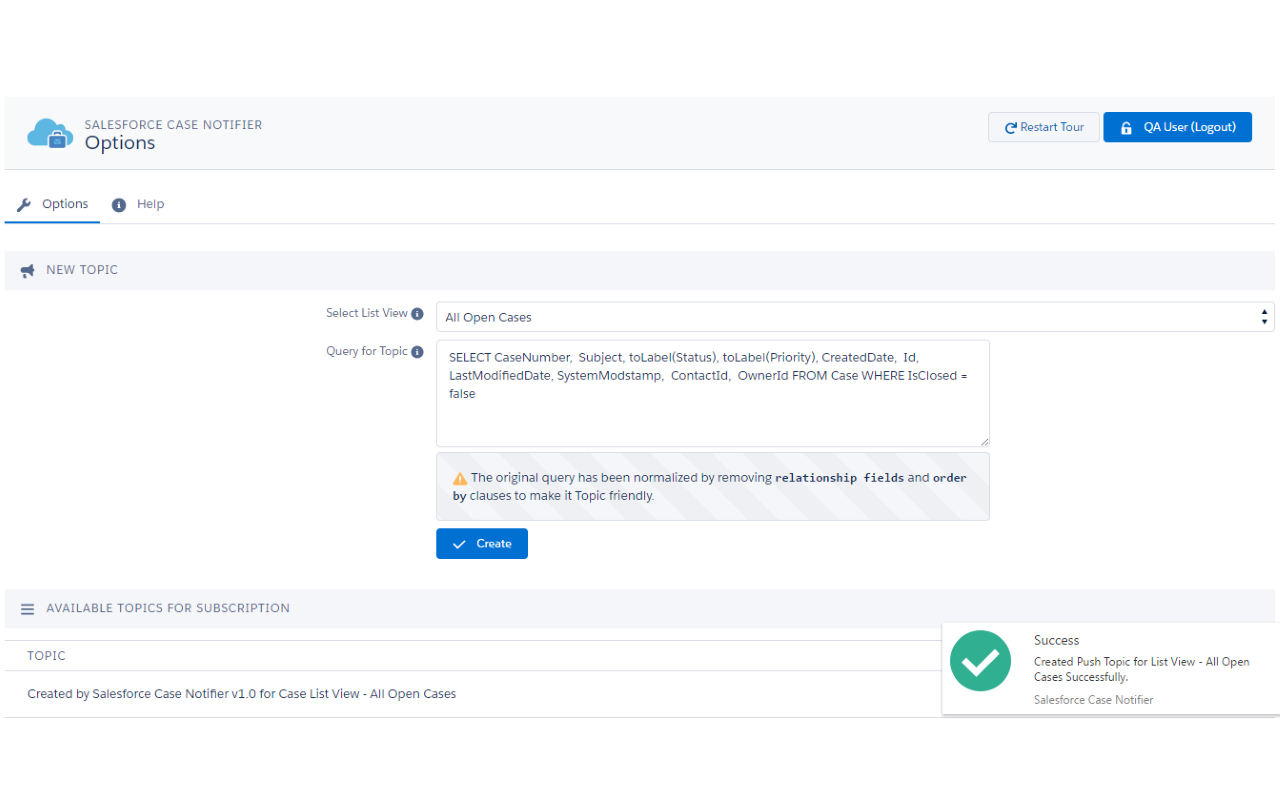Click the megaphone icon beside New Topic
The height and width of the screenshot is (800, 1280).
[28, 270]
